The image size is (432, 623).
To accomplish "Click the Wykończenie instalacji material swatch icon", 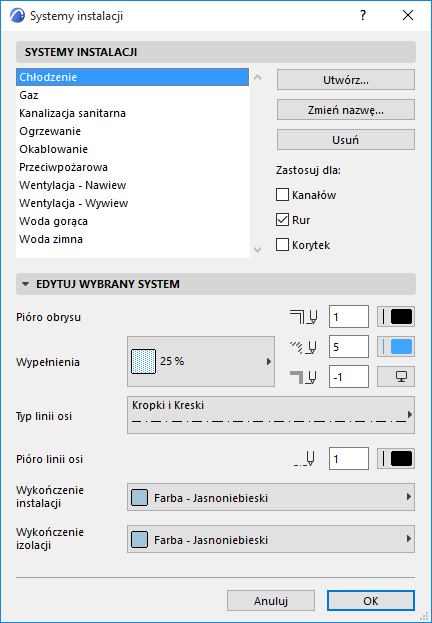I will (x=139, y=497).
